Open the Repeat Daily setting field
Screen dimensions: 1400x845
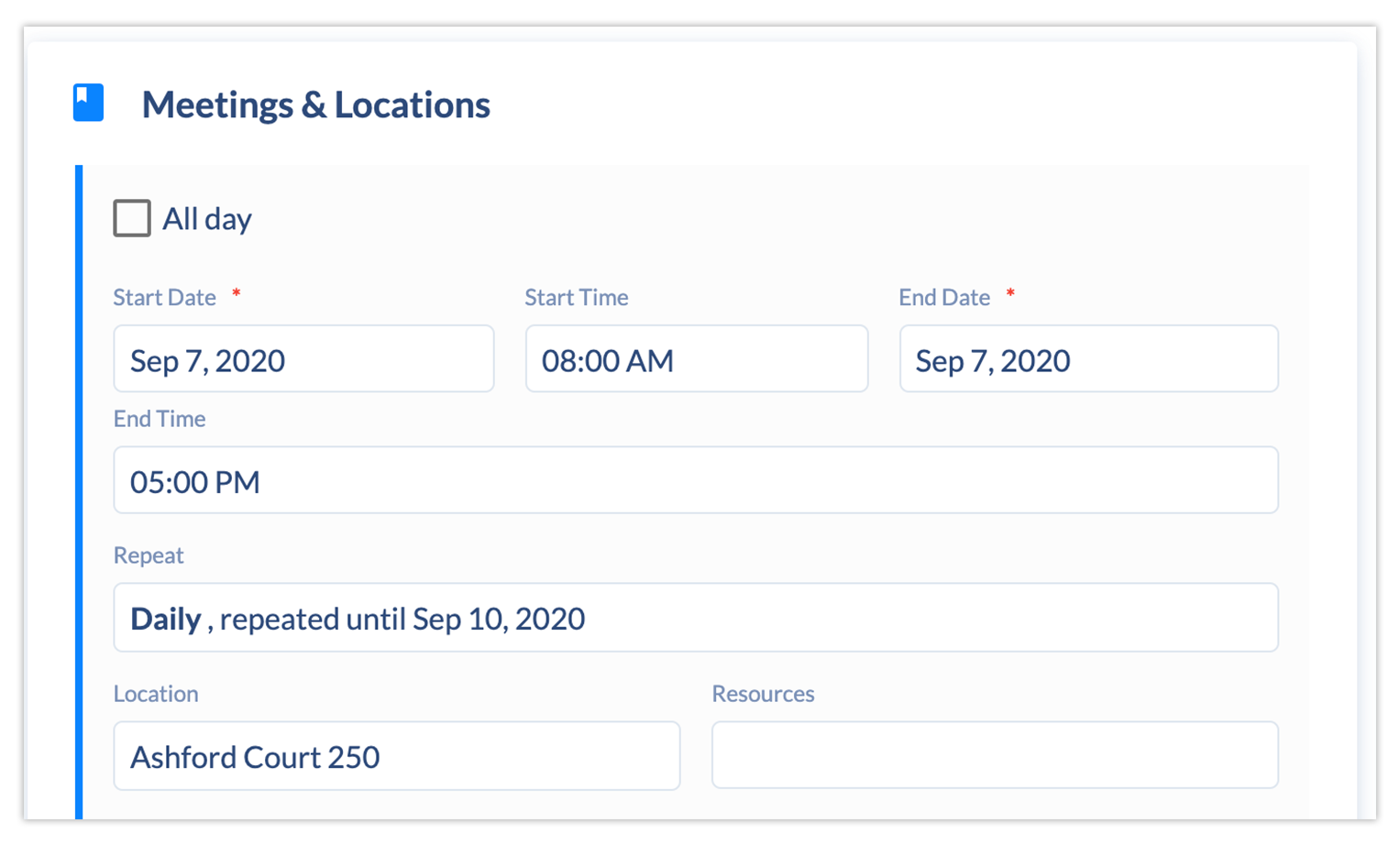coord(695,618)
